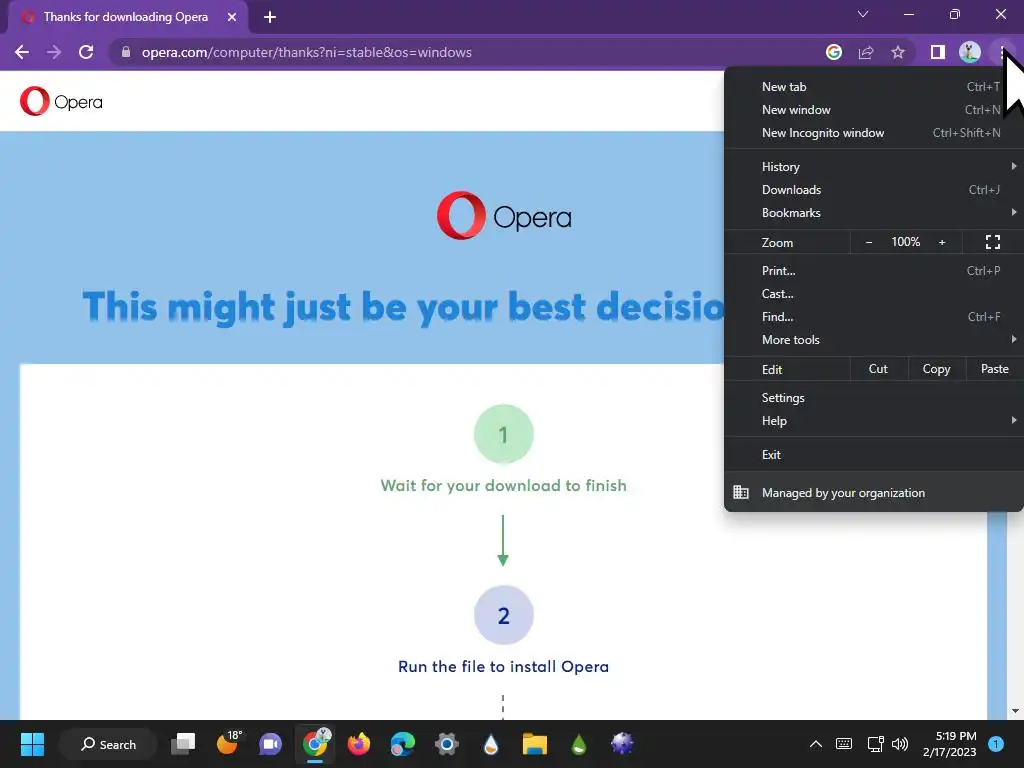Open File Explorer from the taskbar
The image size is (1024, 768).
(x=534, y=744)
